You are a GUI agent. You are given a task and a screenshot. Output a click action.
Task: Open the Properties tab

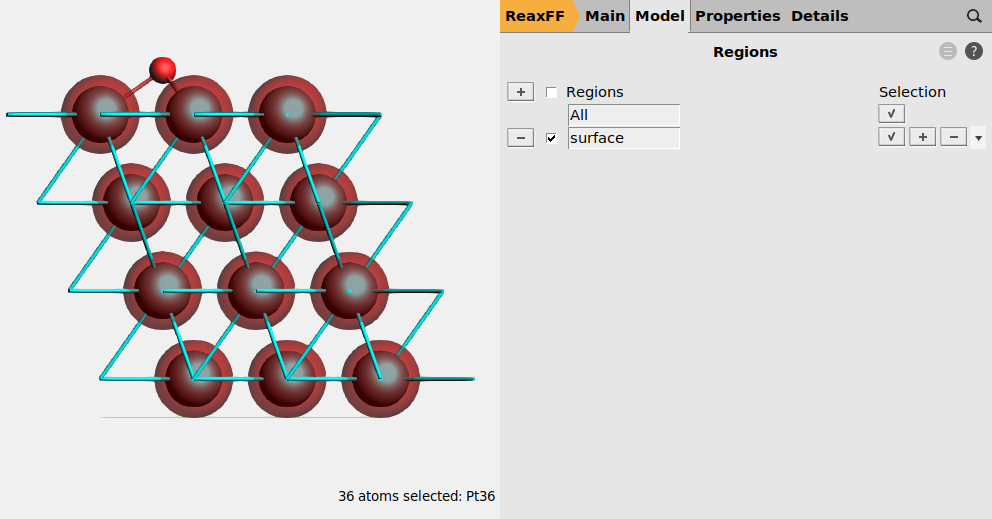pos(737,16)
